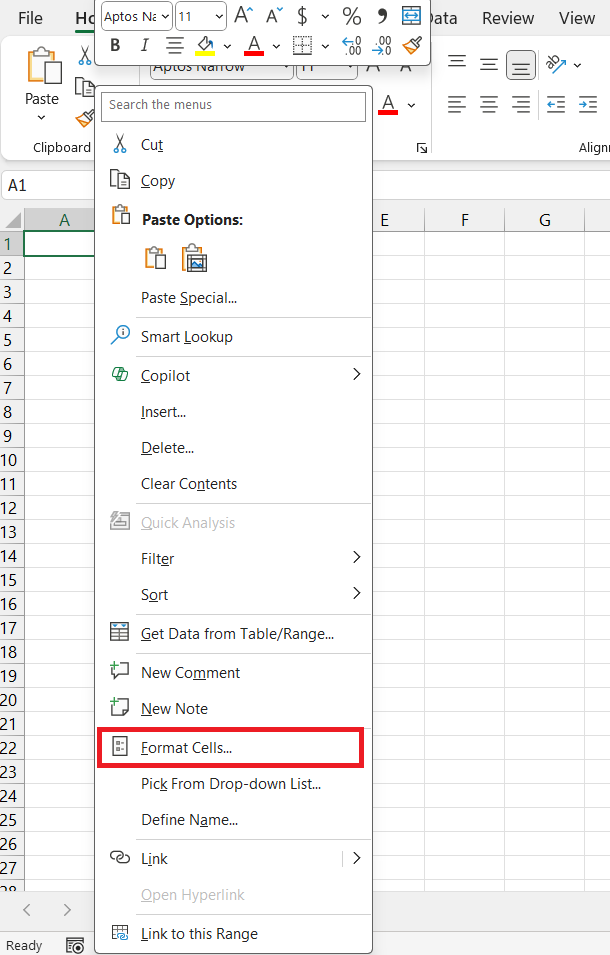Click the ribbon Cut scissors icon
The image size is (610, 955).
tap(85, 55)
